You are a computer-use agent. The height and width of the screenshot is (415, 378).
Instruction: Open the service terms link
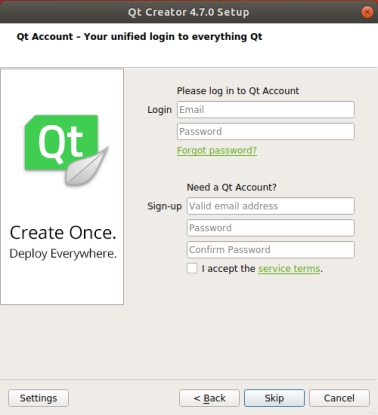click(289, 269)
